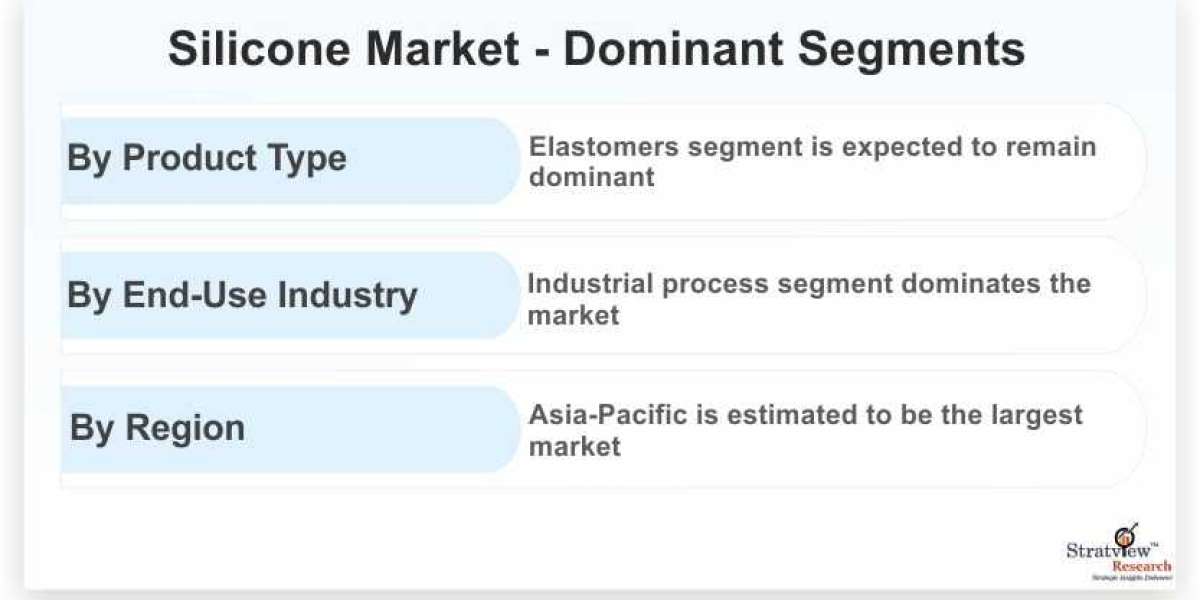Select the "By Region" label
Viewport: 1200px width, 600px height.
point(157,428)
